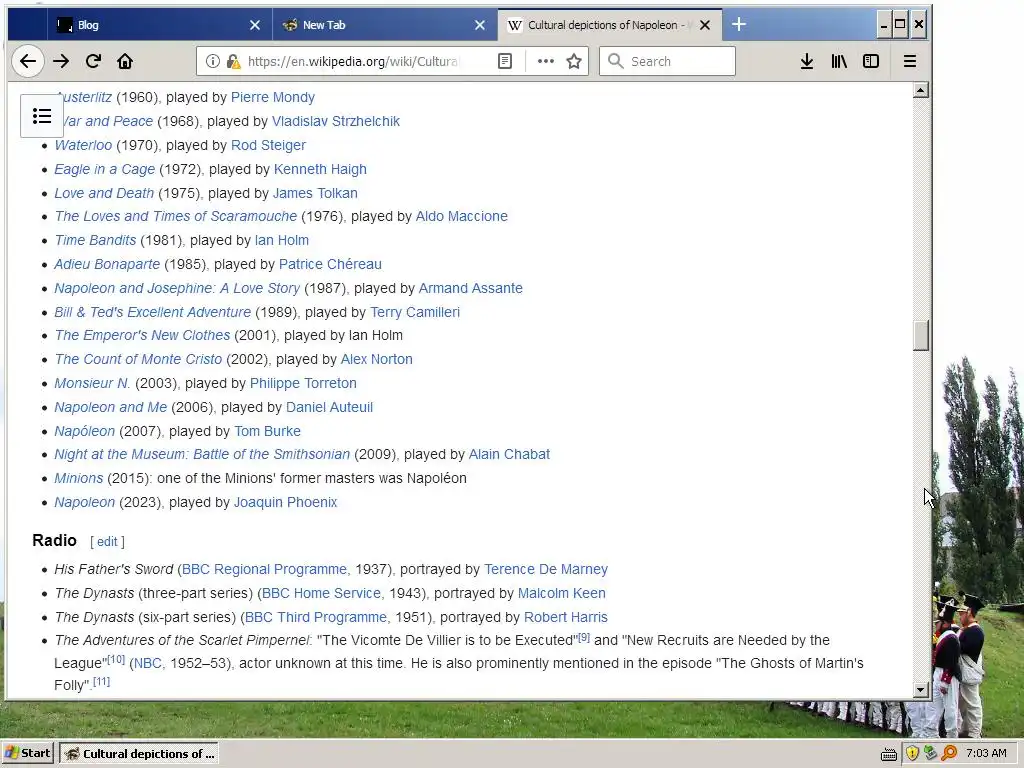Click the magnifier tray icon
This screenshot has height=768, width=1024.
click(x=949, y=753)
